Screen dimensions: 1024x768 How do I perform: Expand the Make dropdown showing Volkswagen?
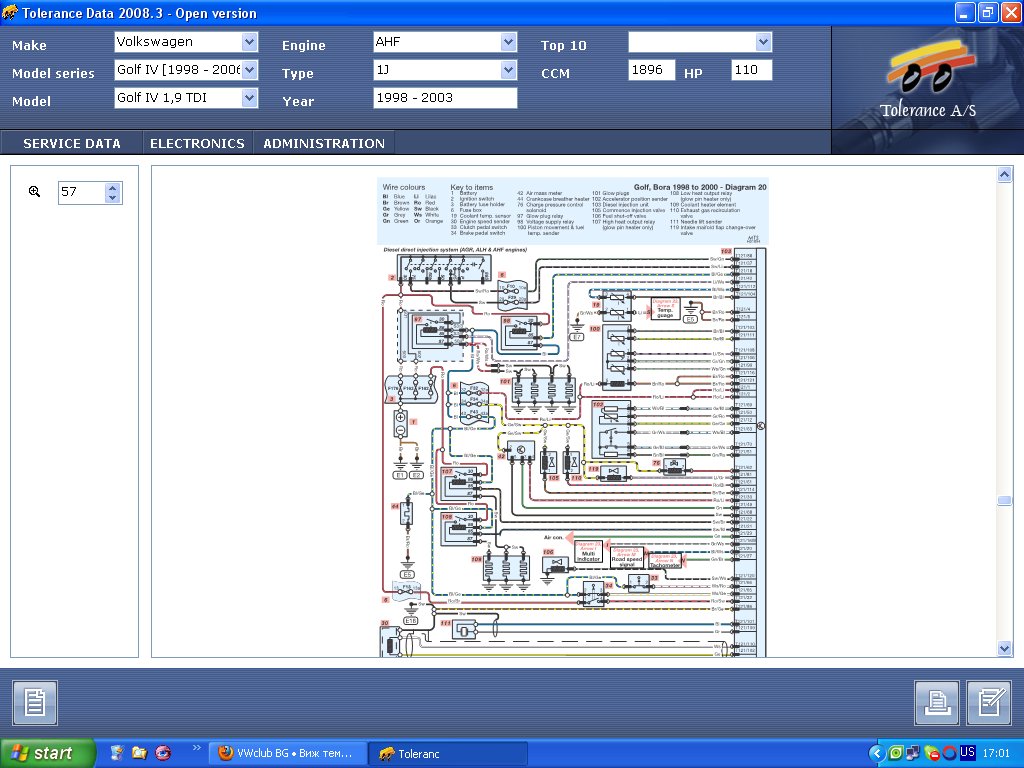tap(249, 42)
